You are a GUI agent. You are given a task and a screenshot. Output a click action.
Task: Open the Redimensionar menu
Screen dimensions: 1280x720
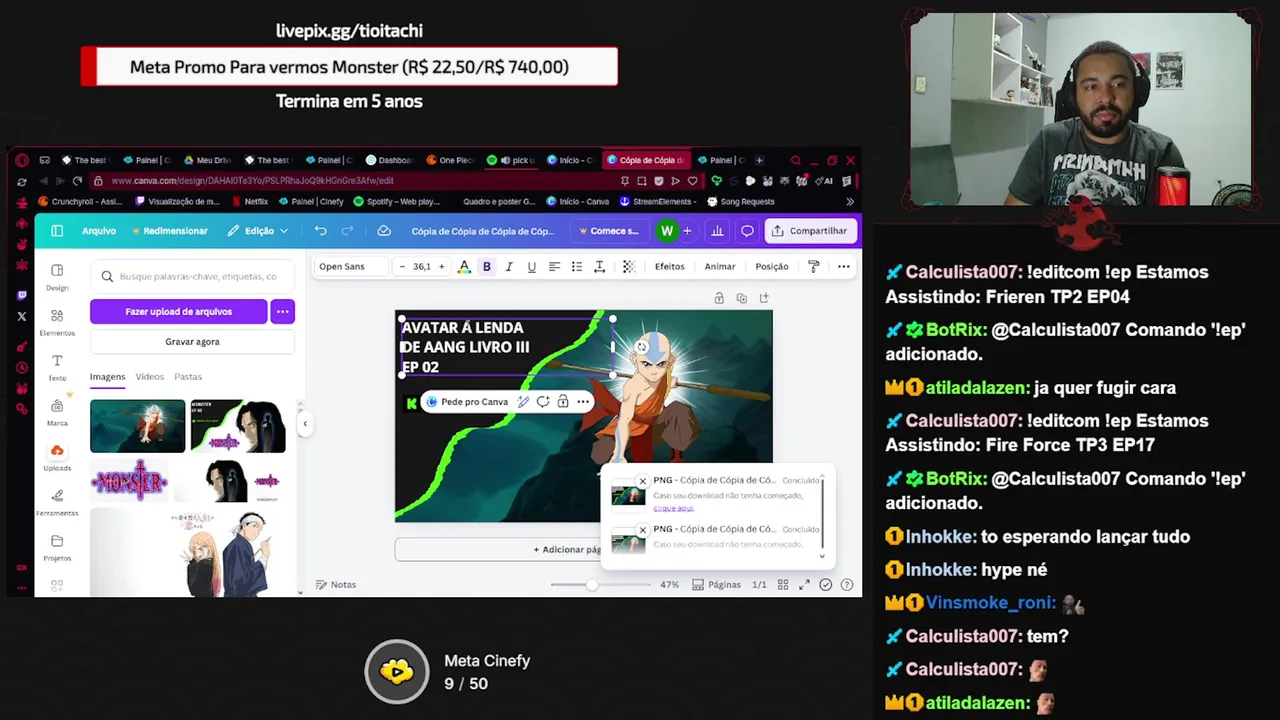[169, 231]
